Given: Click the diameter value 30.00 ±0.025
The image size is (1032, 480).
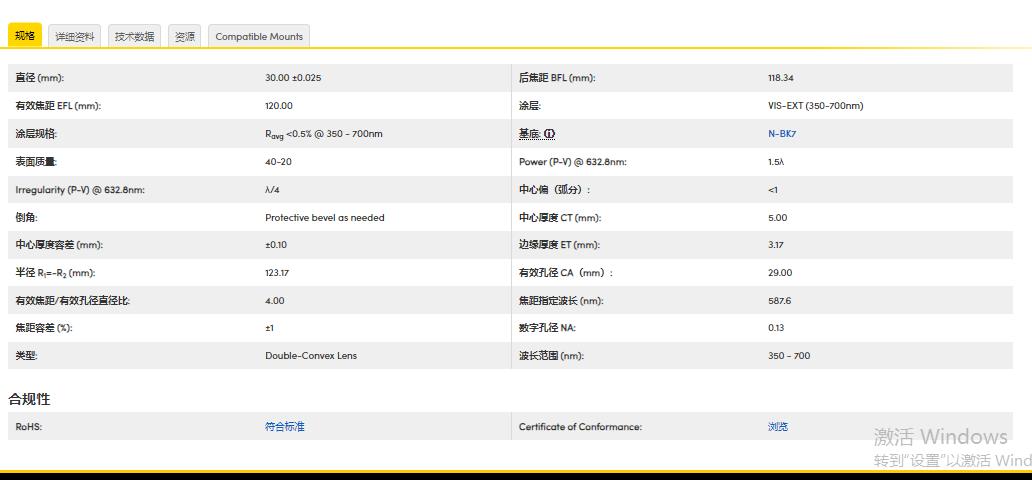Looking at the screenshot, I should 293,78.
